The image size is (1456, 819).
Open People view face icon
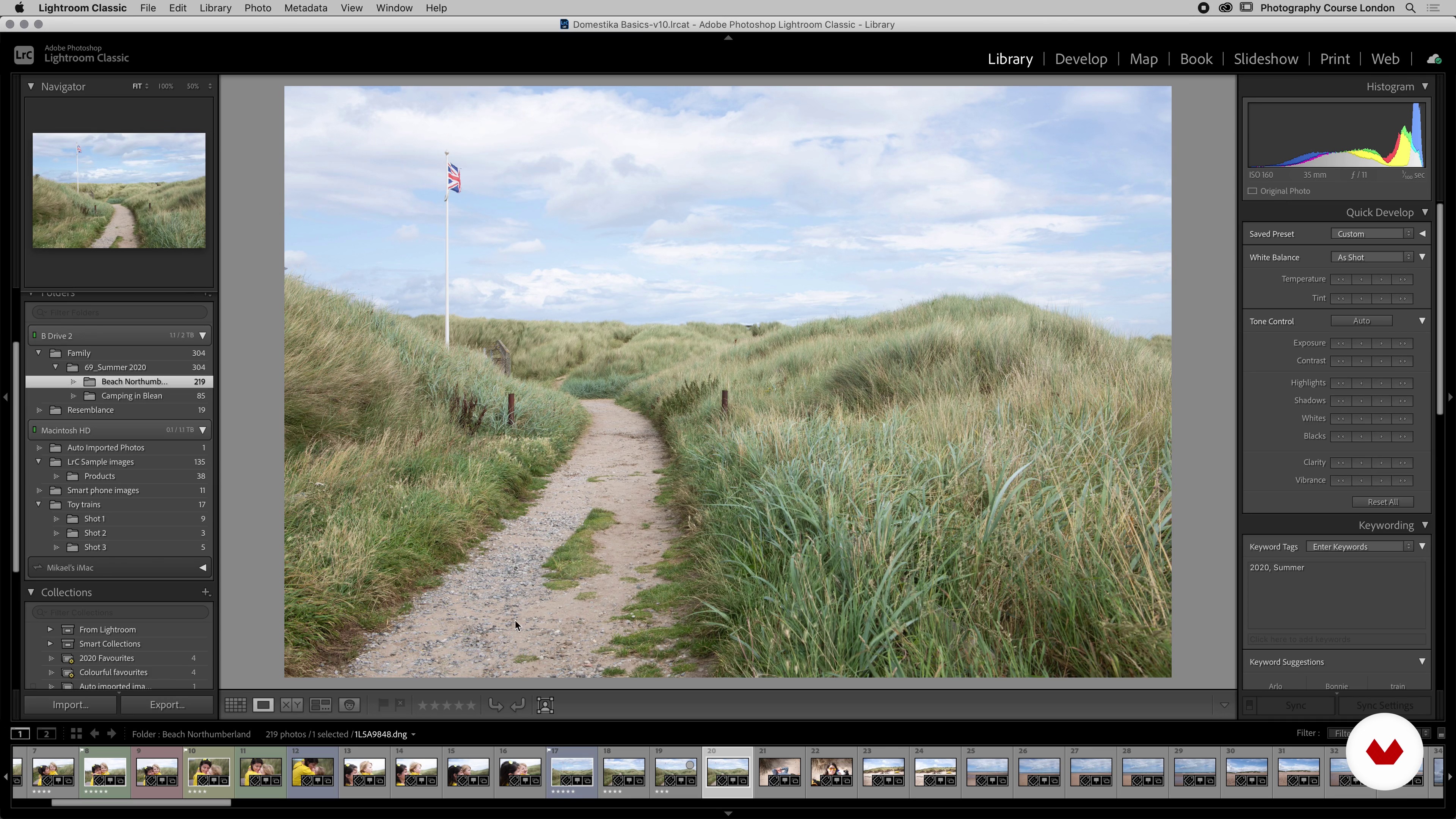click(349, 705)
